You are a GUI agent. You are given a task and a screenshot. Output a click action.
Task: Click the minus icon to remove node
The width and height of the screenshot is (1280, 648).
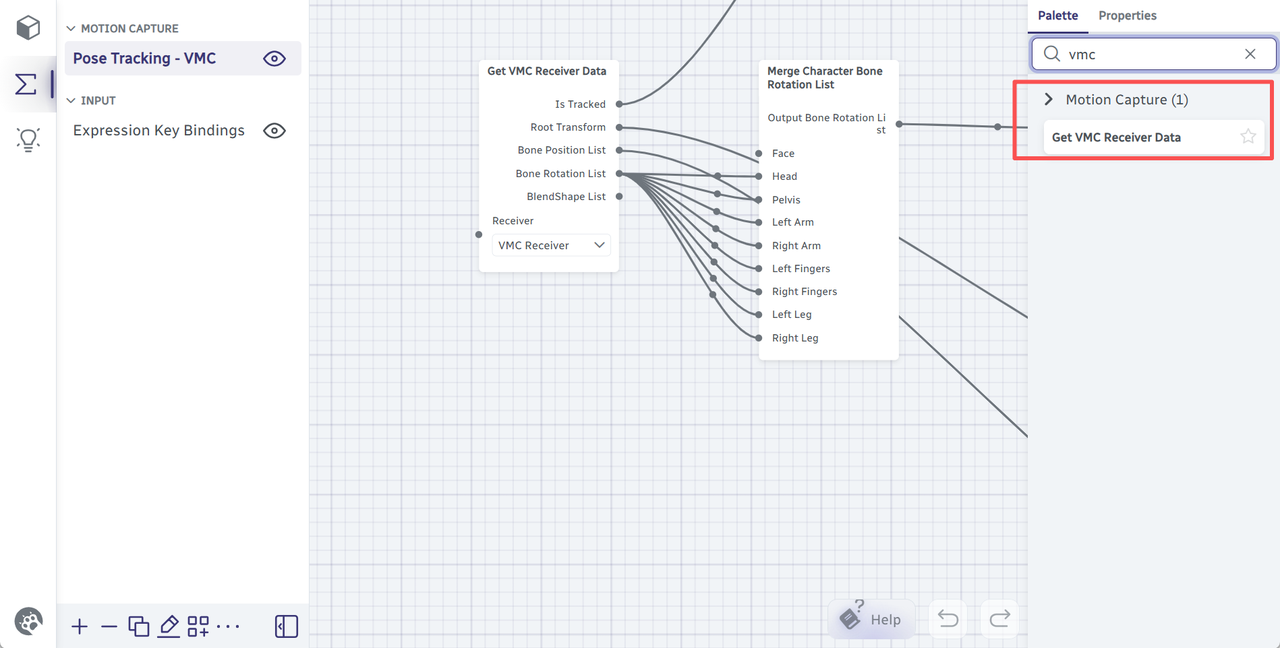(109, 627)
